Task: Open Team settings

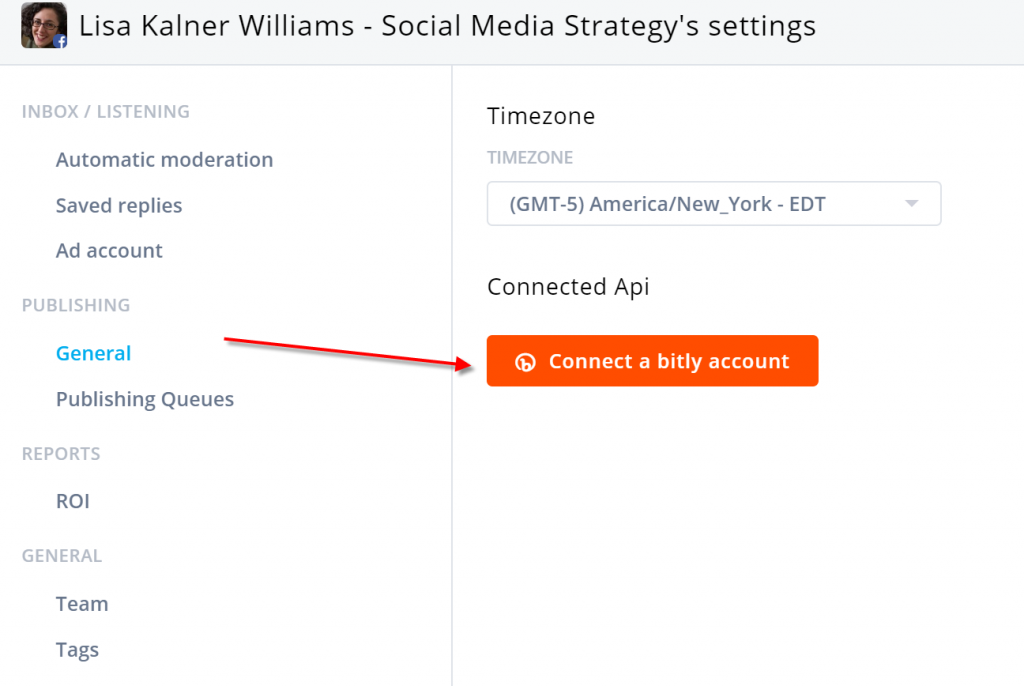Action: tap(82, 604)
